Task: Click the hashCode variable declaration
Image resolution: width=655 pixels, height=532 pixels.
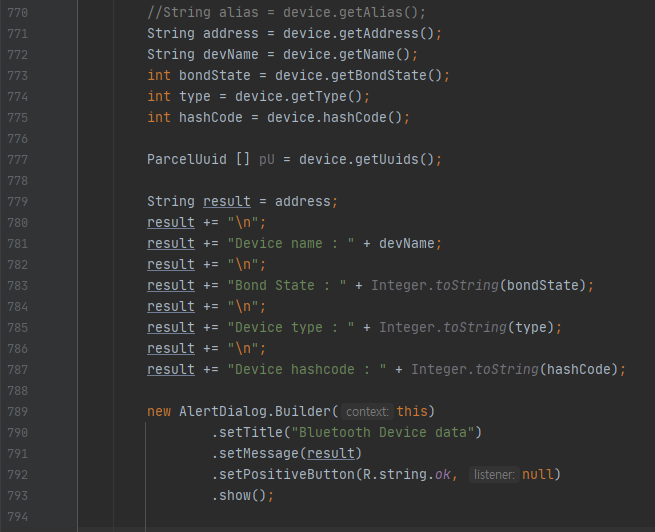Action: tap(211, 117)
